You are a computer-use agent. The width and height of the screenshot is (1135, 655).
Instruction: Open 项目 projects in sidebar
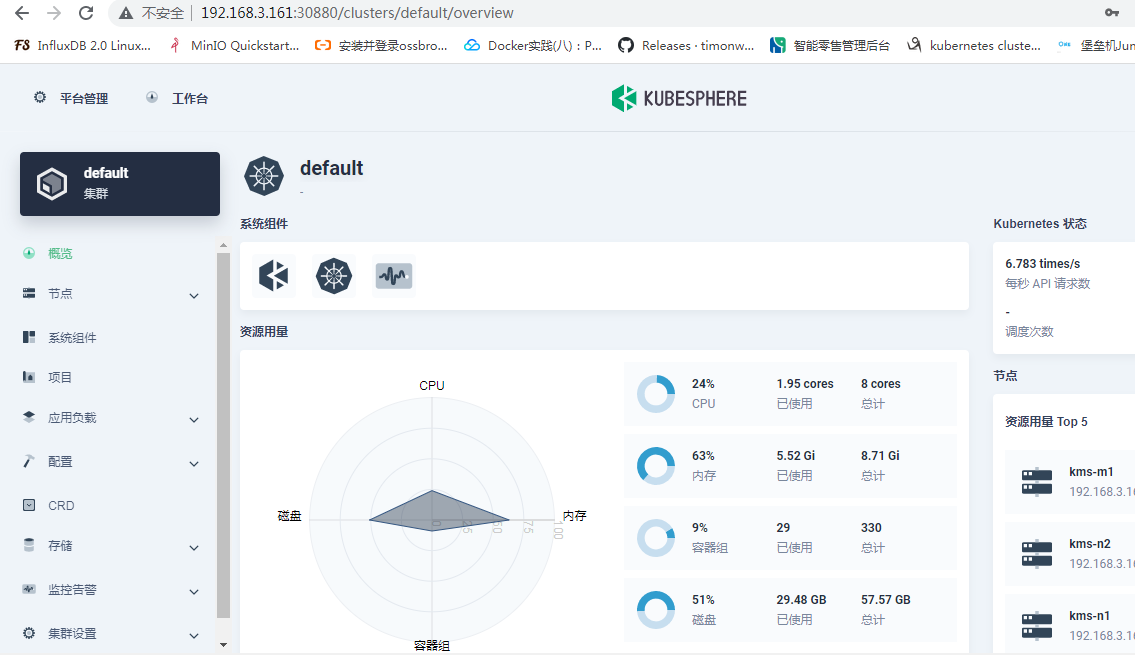click(60, 377)
